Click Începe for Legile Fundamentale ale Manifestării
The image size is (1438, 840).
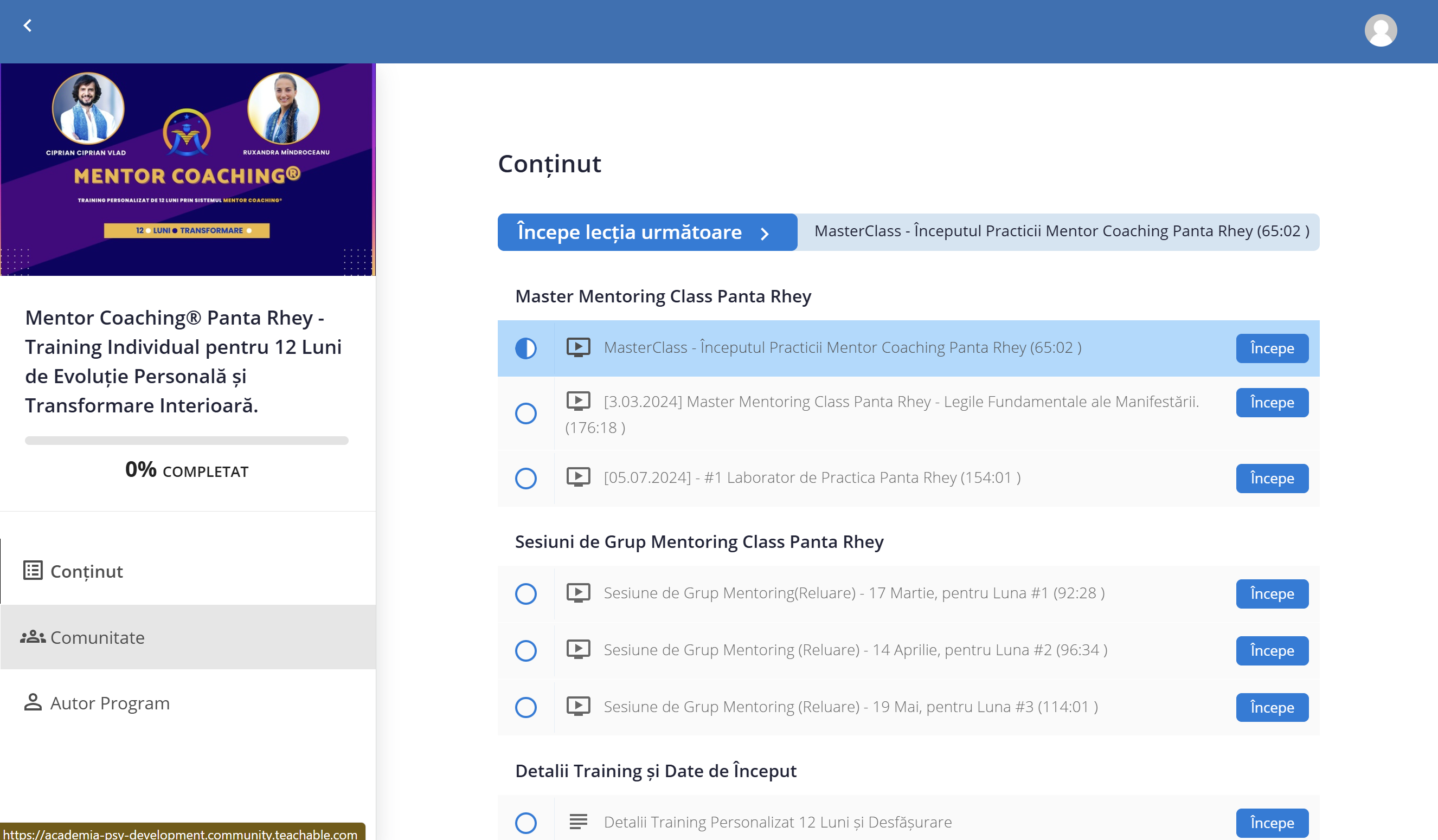[x=1272, y=403]
